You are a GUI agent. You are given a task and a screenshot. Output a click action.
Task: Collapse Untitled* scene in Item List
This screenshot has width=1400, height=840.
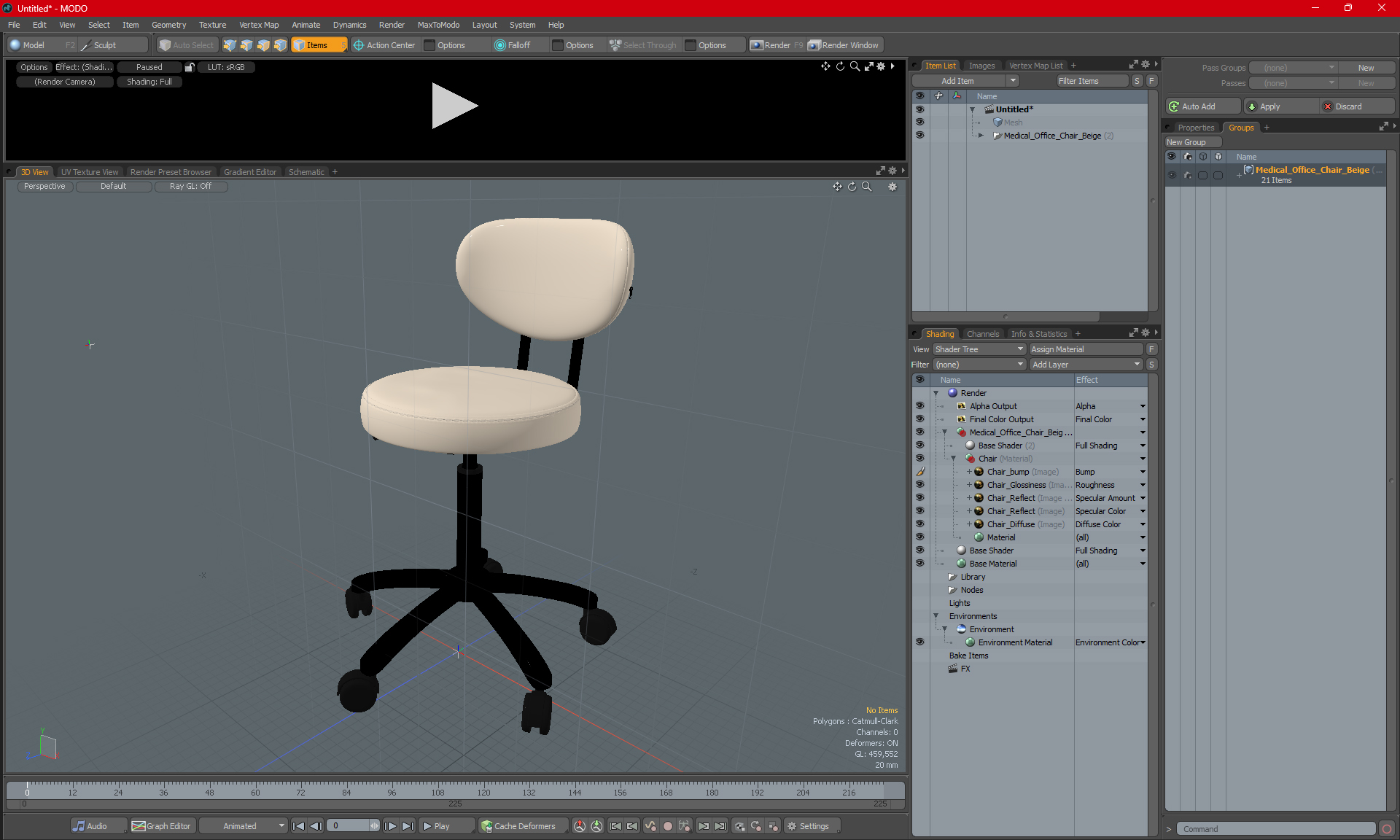[972, 109]
